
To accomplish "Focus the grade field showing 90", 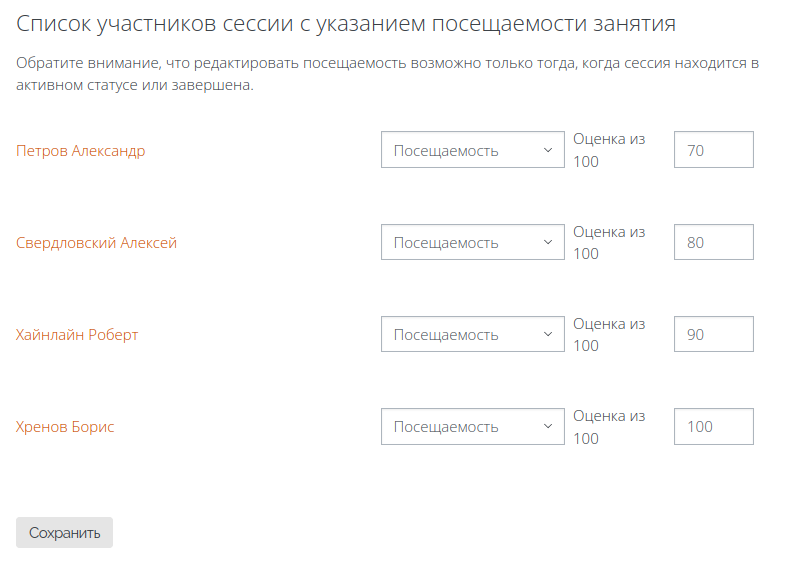I will (x=714, y=334).
